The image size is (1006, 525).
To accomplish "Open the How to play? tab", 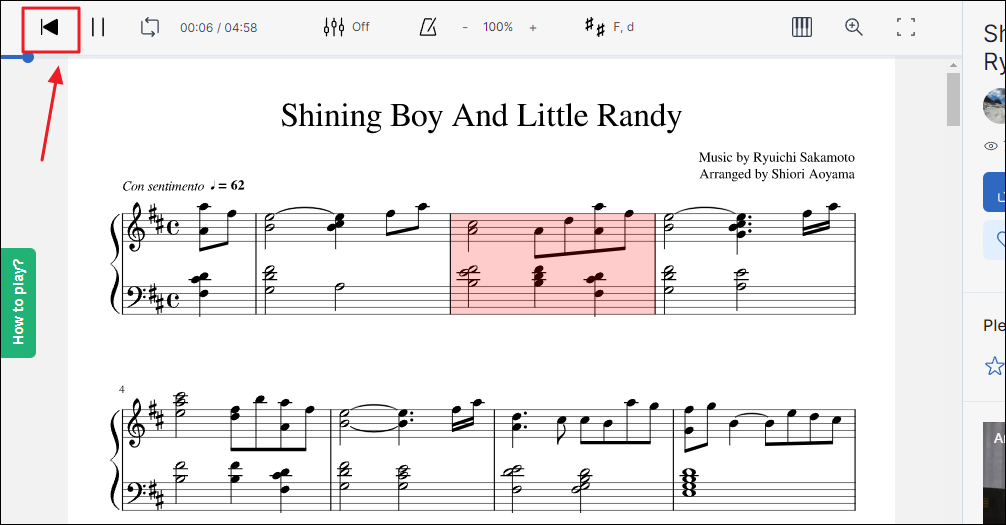I will point(18,302).
